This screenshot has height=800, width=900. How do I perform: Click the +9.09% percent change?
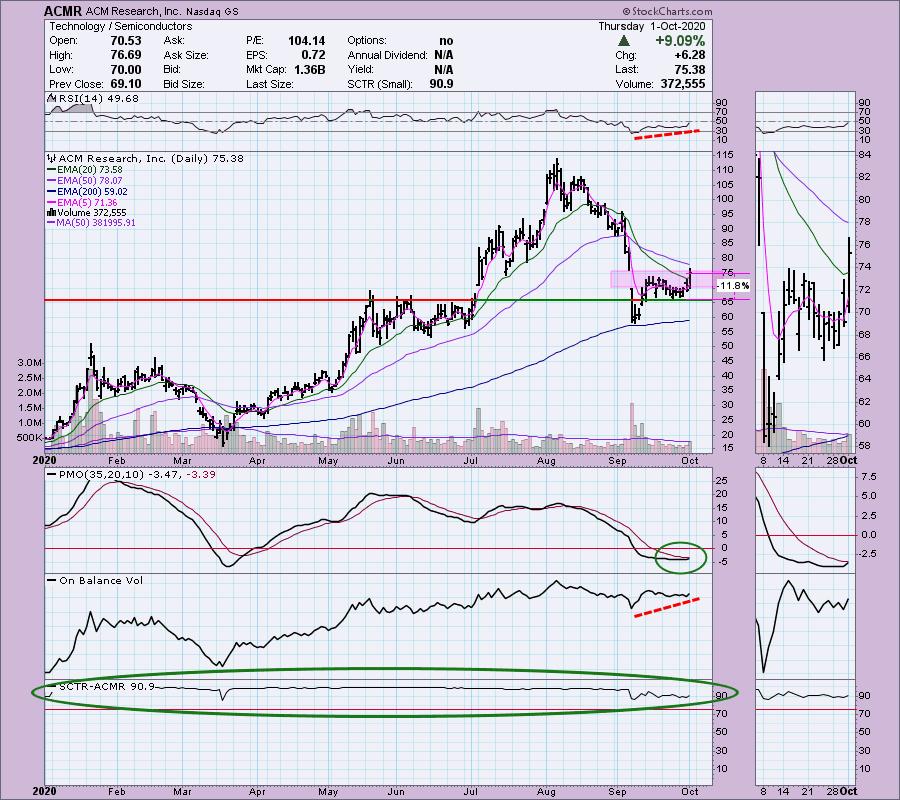coord(680,41)
